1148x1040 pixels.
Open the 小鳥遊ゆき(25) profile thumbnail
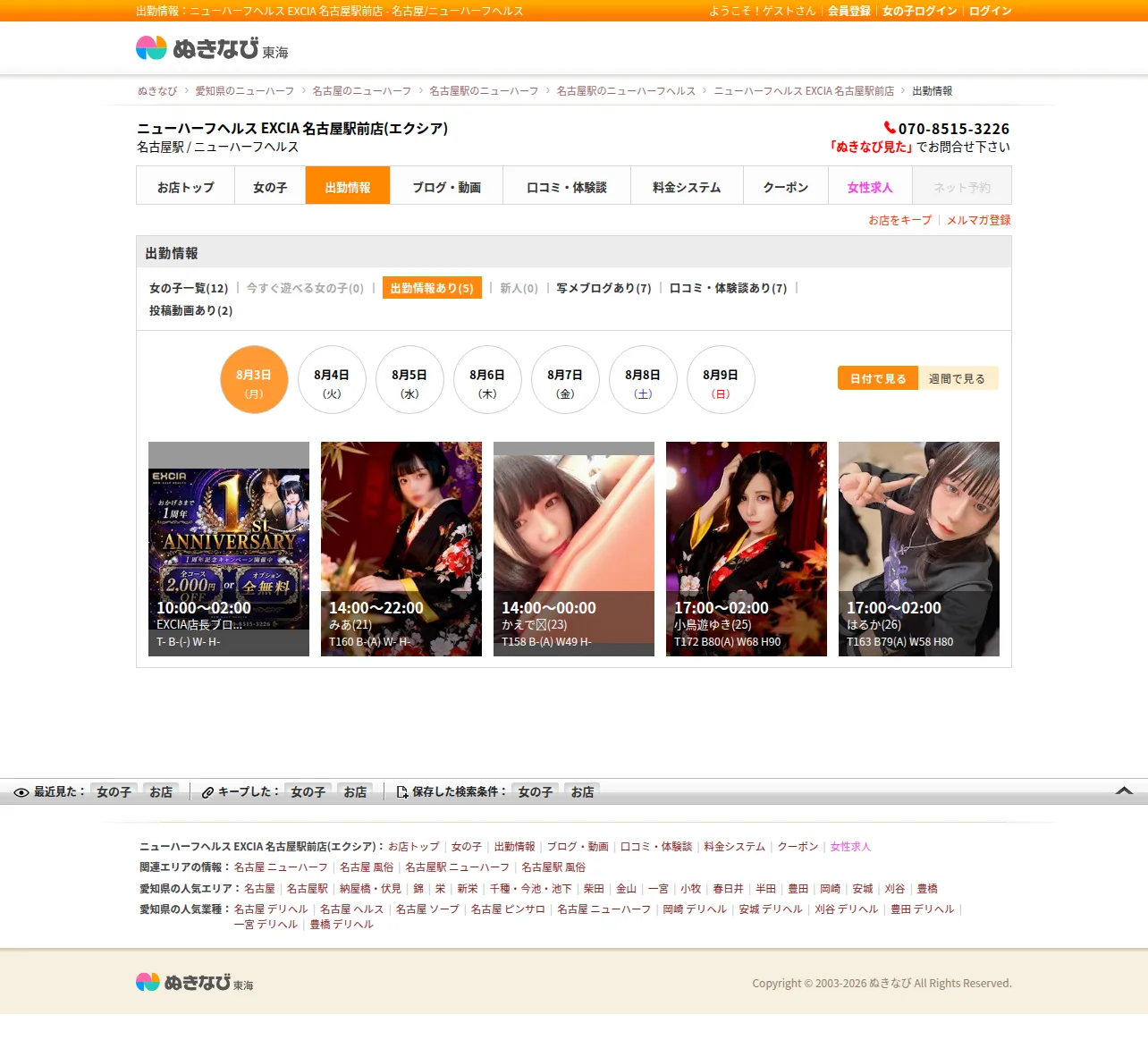747,549
